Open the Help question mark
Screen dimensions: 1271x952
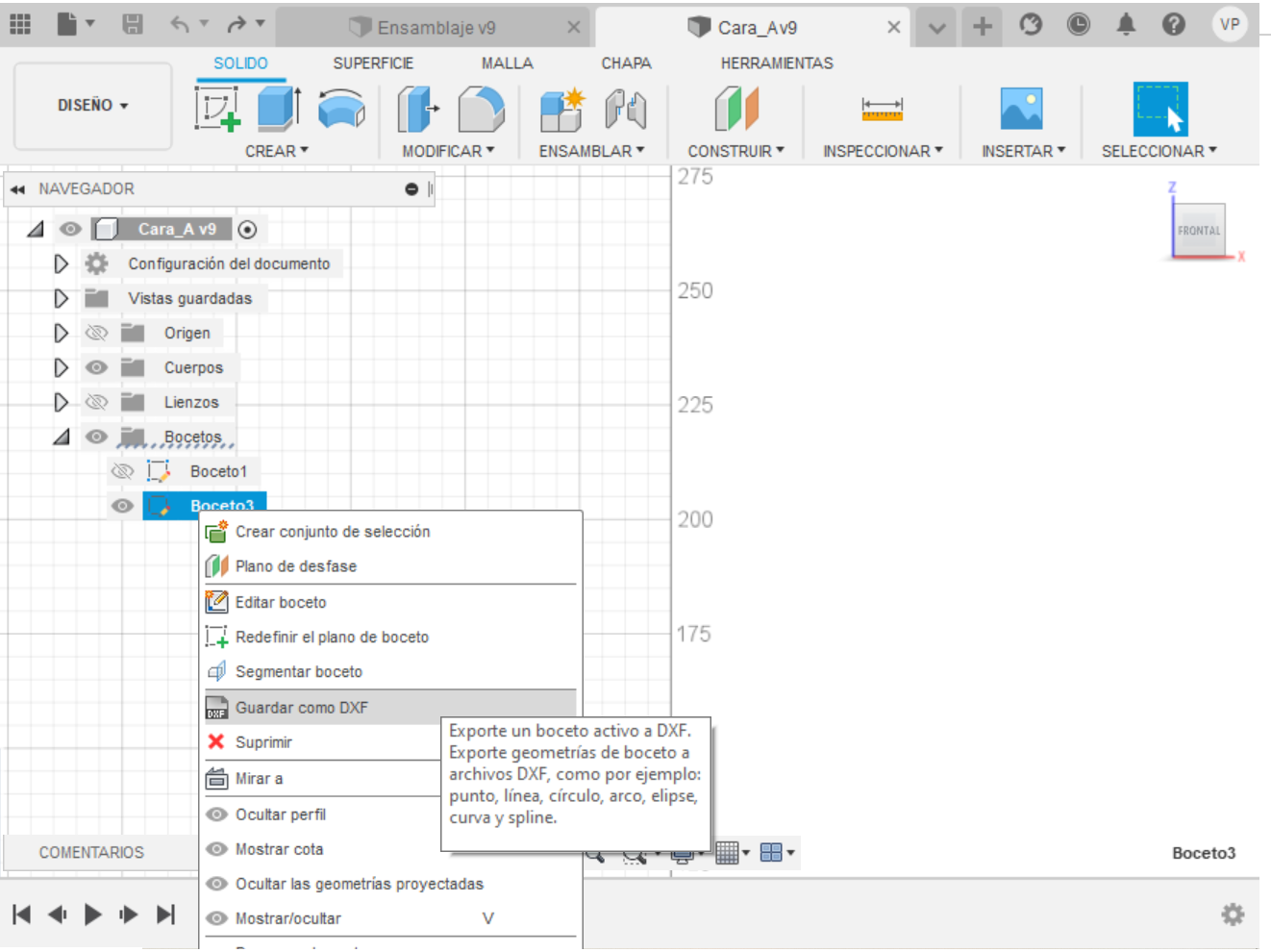pos(1173,24)
